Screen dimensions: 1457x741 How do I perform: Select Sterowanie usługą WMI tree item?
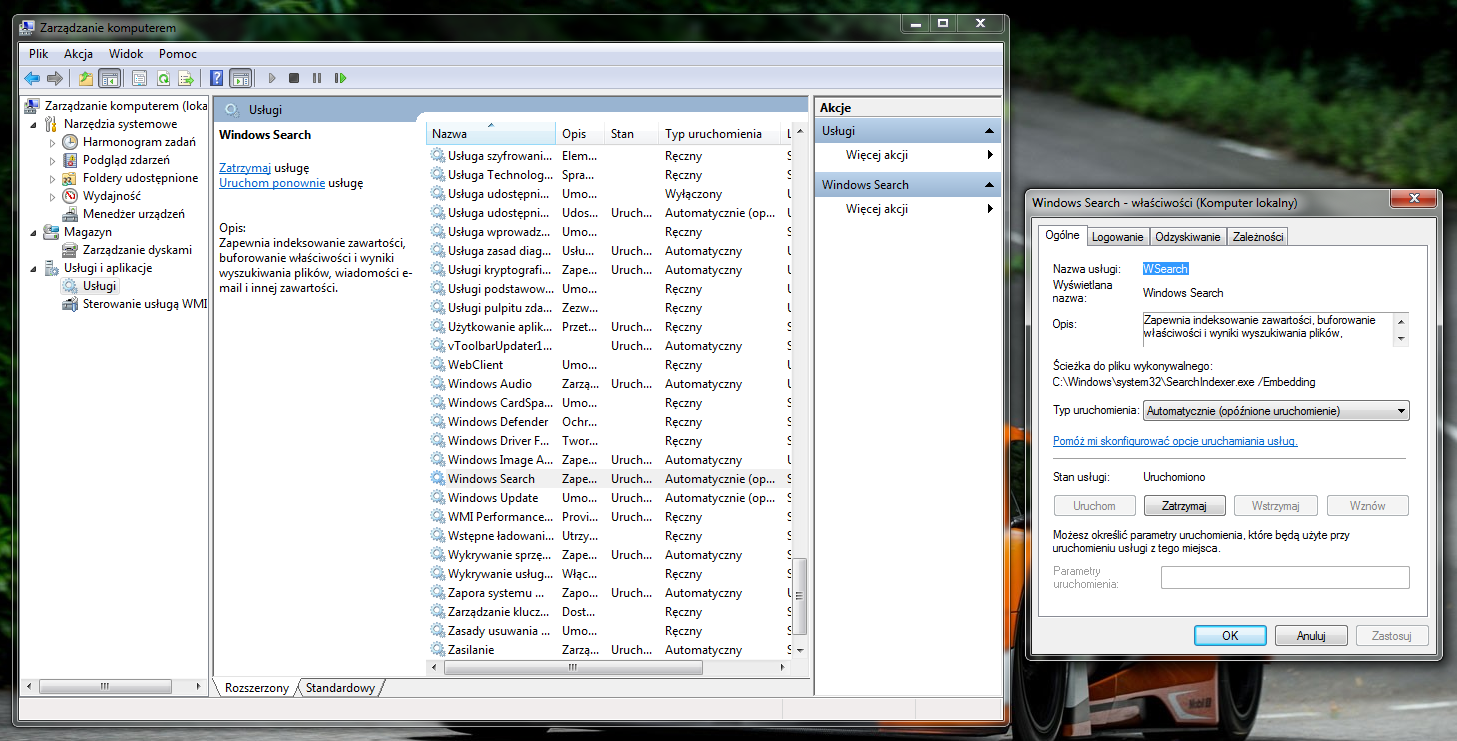coord(135,304)
